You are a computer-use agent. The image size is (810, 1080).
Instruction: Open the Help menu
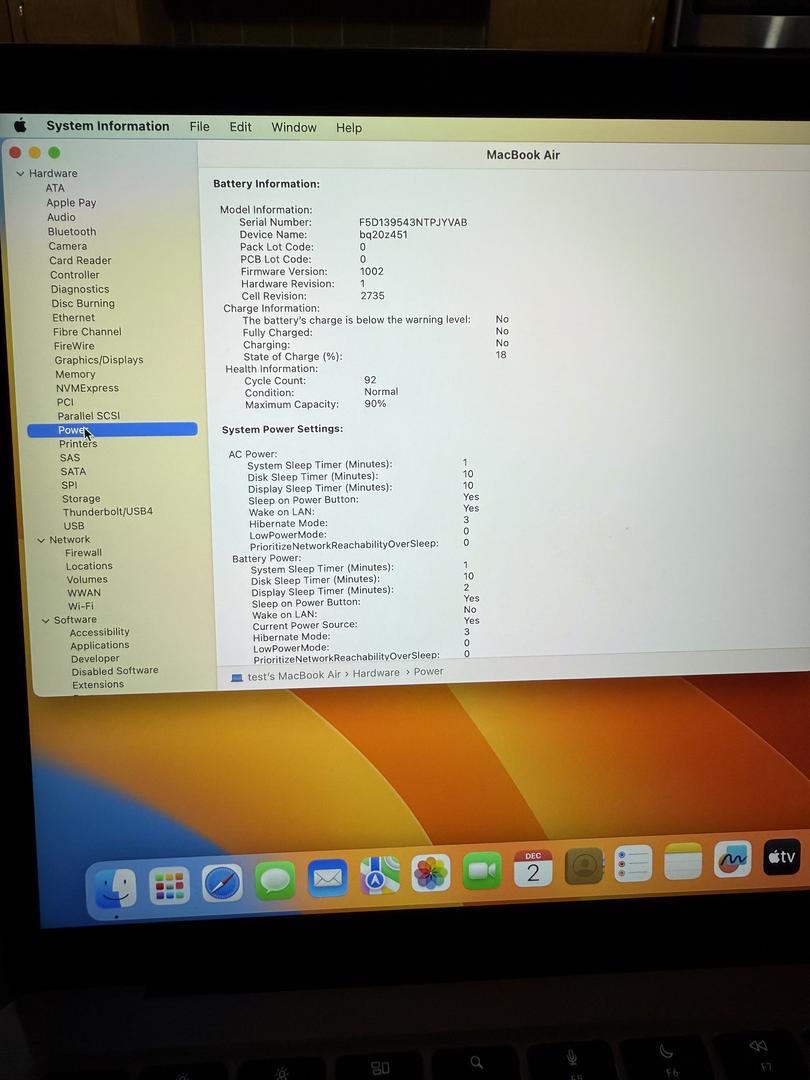[349, 128]
